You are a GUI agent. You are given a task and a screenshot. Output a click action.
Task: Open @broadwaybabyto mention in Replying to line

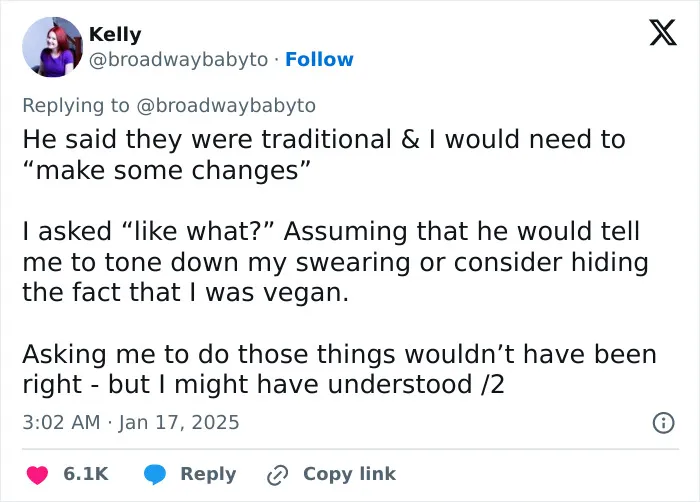pyautogui.click(x=226, y=106)
